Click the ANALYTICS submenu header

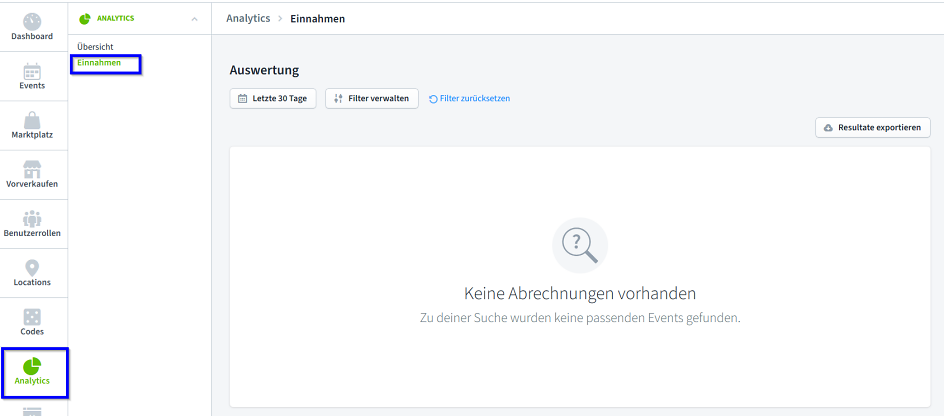click(139, 19)
